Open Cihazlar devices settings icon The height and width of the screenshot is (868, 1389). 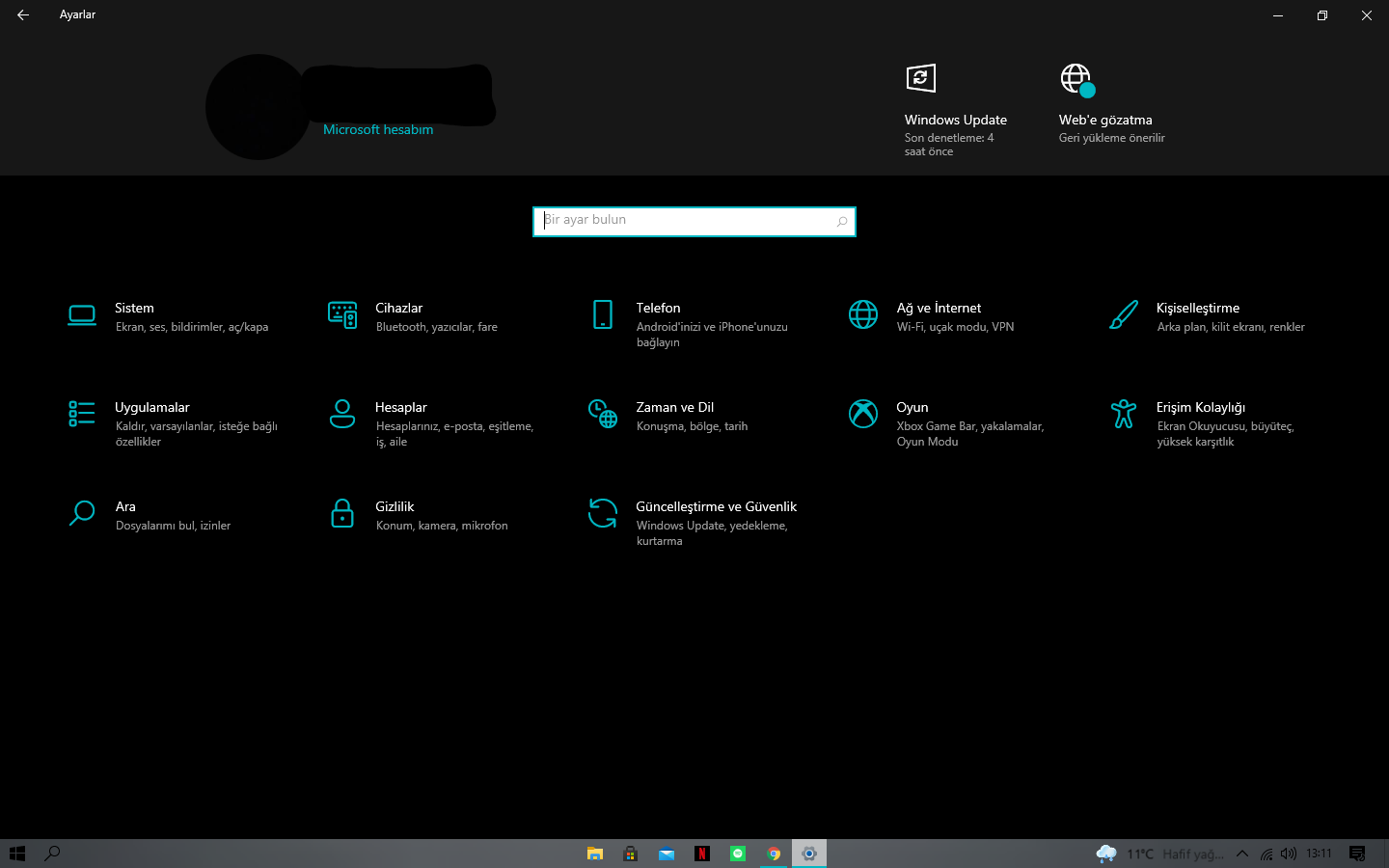[x=342, y=314]
